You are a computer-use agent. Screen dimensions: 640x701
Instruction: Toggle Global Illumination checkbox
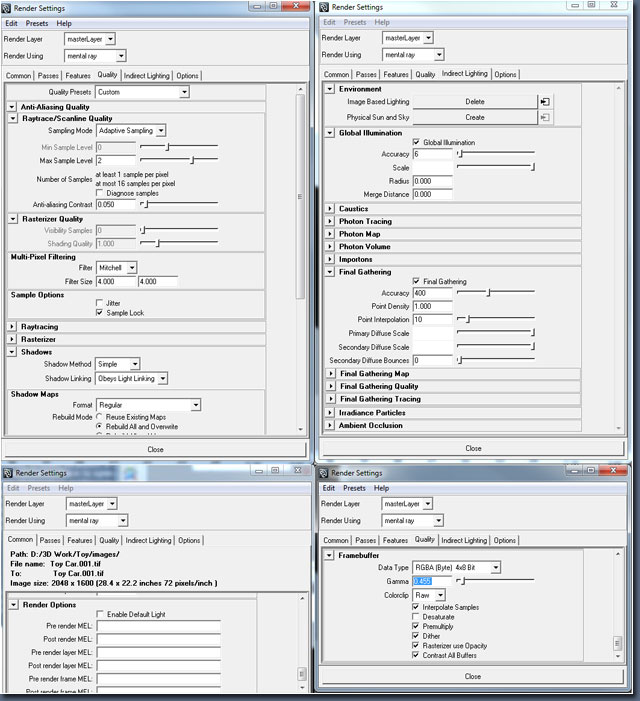pyautogui.click(x=416, y=142)
